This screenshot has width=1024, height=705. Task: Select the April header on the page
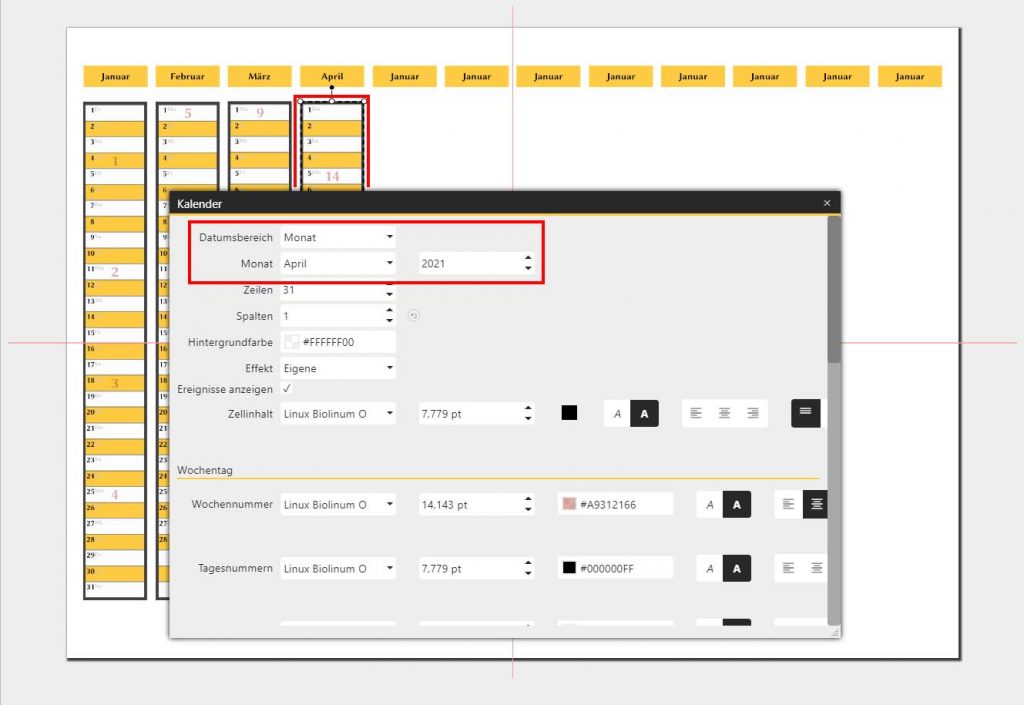pos(332,76)
